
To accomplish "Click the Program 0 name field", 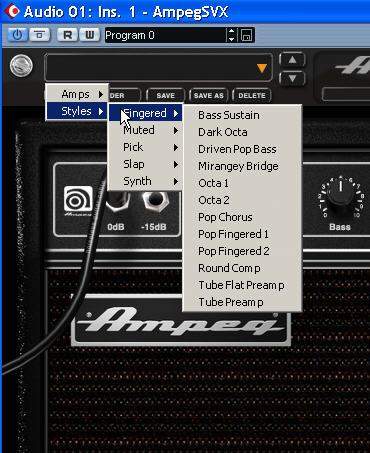I will click(165, 35).
